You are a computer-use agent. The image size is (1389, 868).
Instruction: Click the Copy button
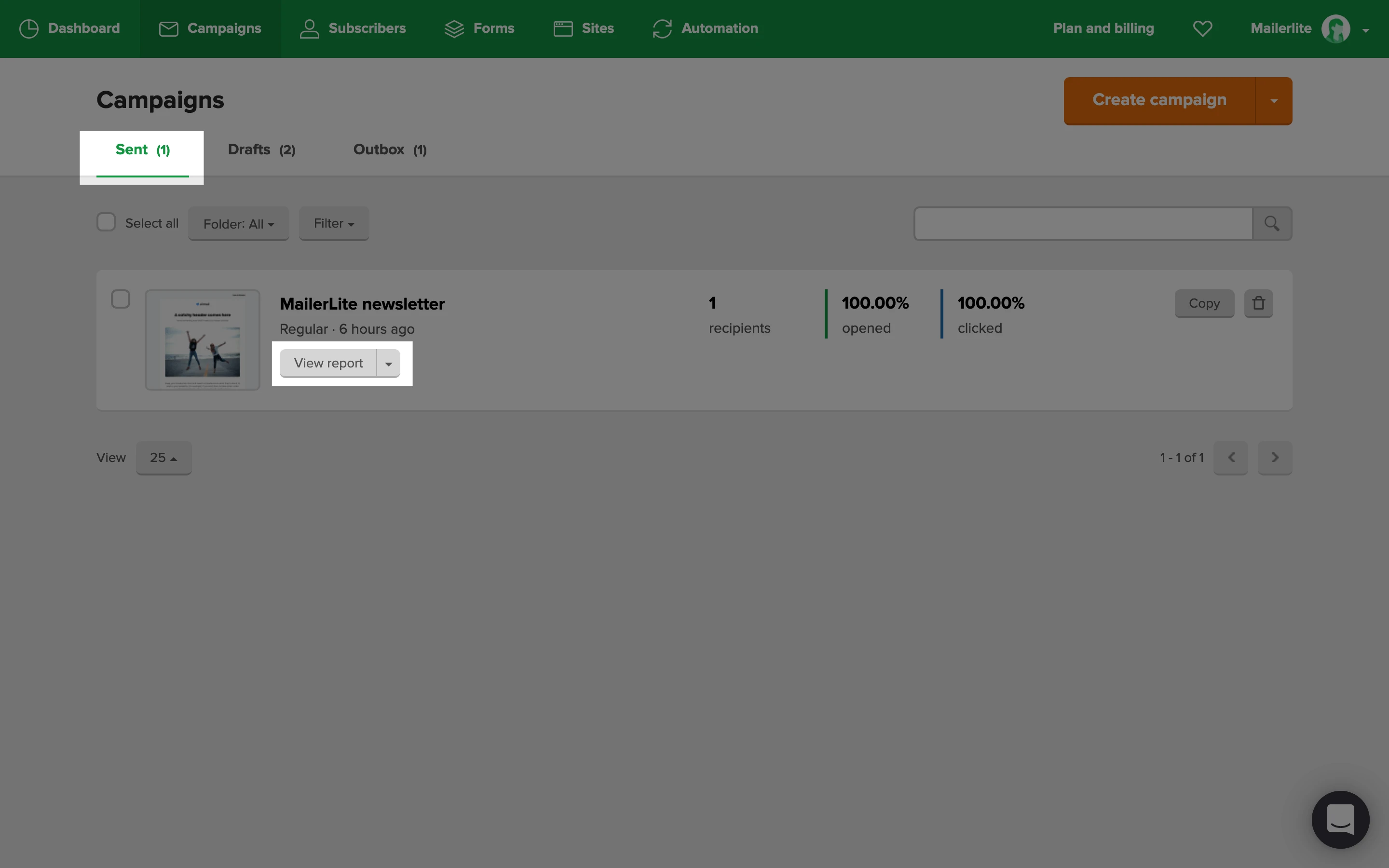coord(1204,303)
